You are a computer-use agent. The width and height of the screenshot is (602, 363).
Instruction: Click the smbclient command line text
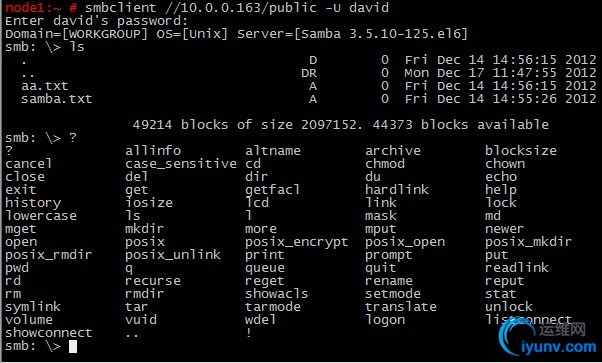237,7
